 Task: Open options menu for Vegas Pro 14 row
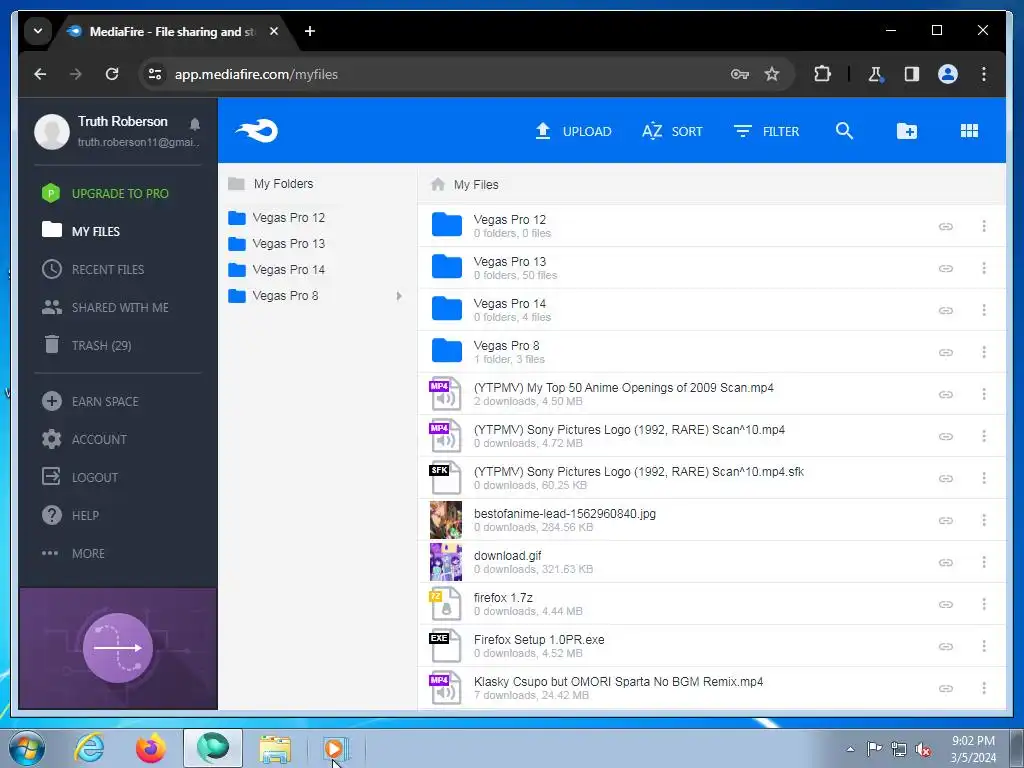[984, 310]
